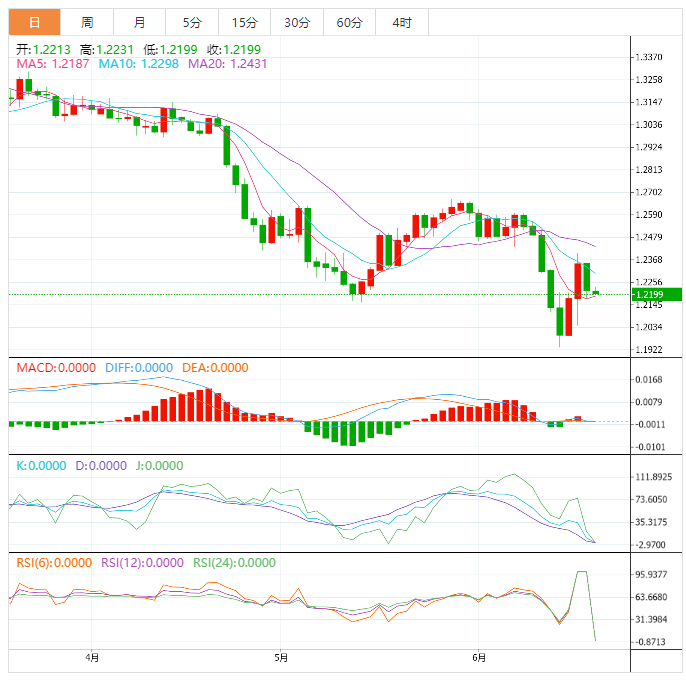
Task: Click the MA10: 1.2298 label
Action: 139,64
